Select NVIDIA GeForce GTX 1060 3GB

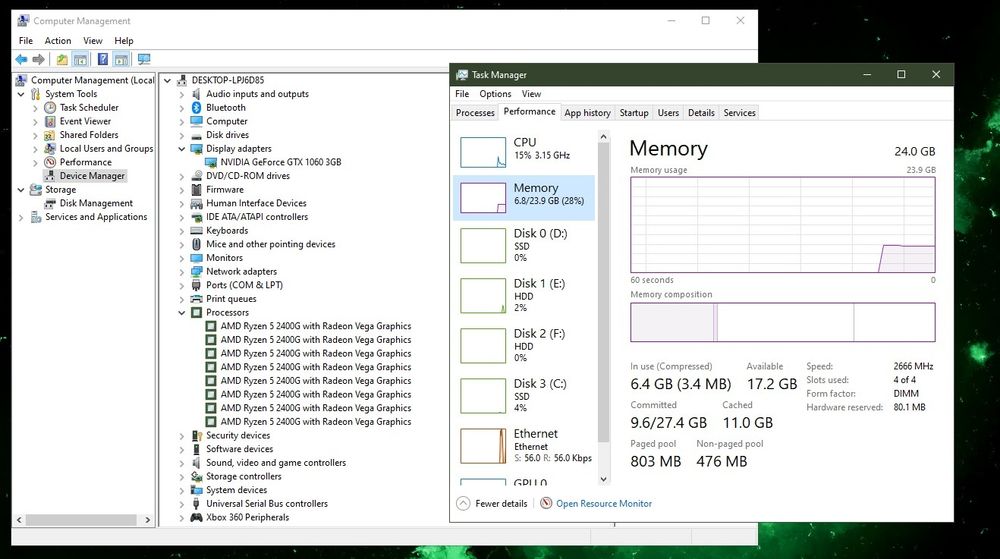281,162
